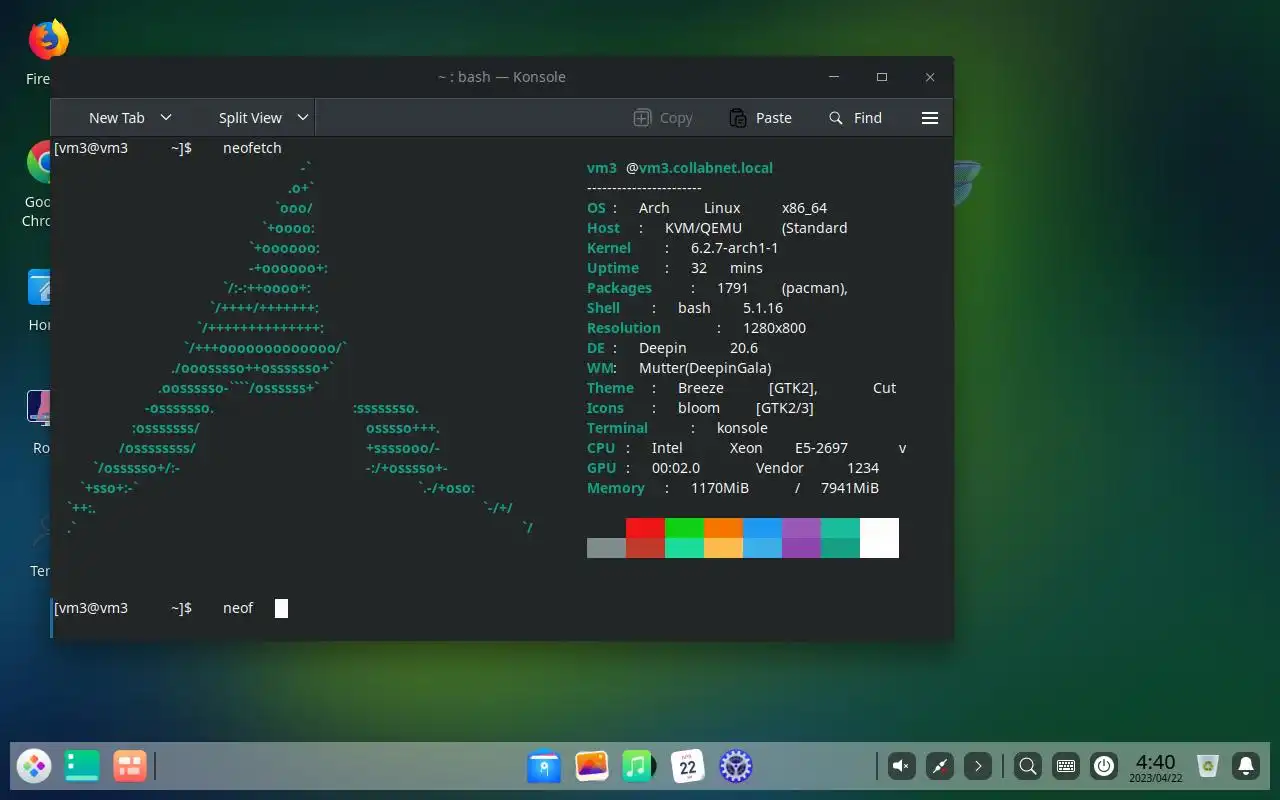Click the typed 'neofetch' command text
This screenshot has width=1280, height=800.
click(252, 148)
